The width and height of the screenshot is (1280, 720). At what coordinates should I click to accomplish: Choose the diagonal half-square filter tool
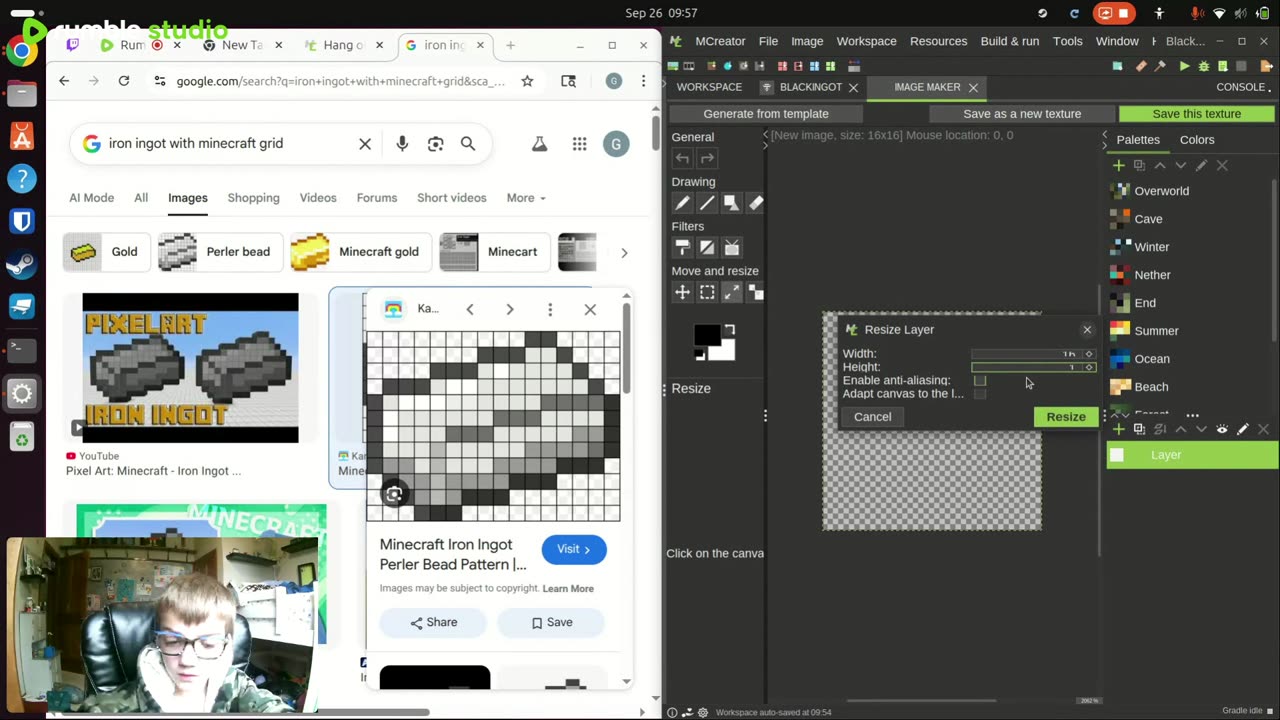(707, 247)
